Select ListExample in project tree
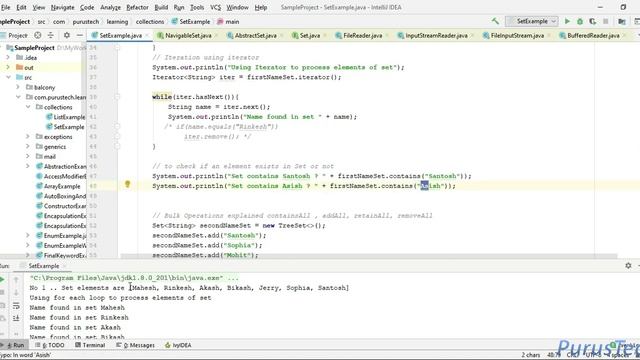640x360 pixels. pos(65,117)
